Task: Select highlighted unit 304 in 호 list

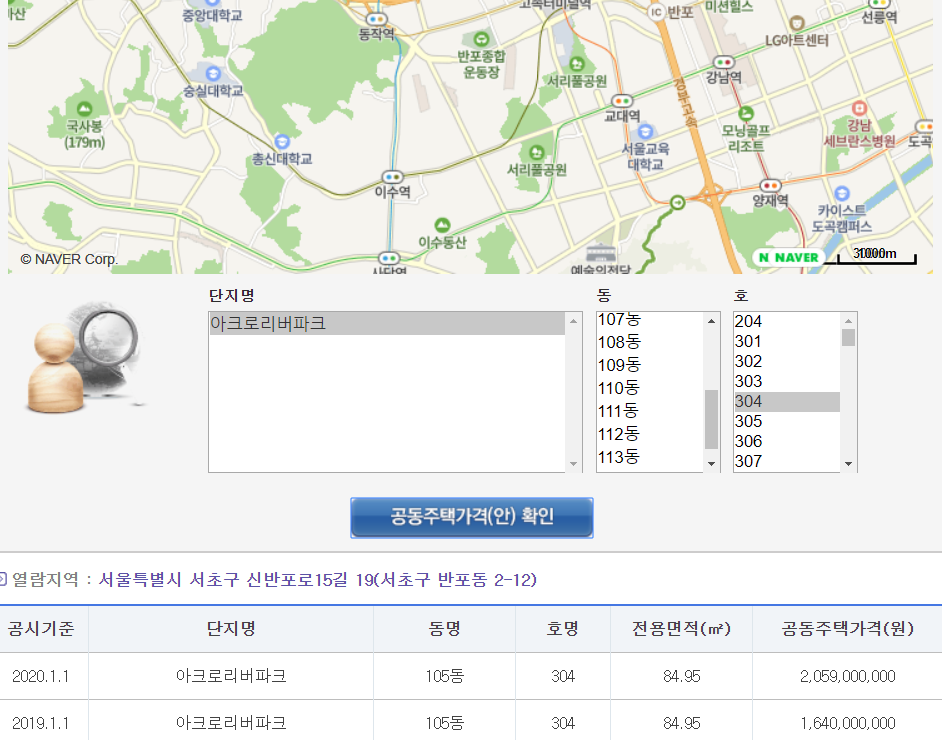Action: 786,402
